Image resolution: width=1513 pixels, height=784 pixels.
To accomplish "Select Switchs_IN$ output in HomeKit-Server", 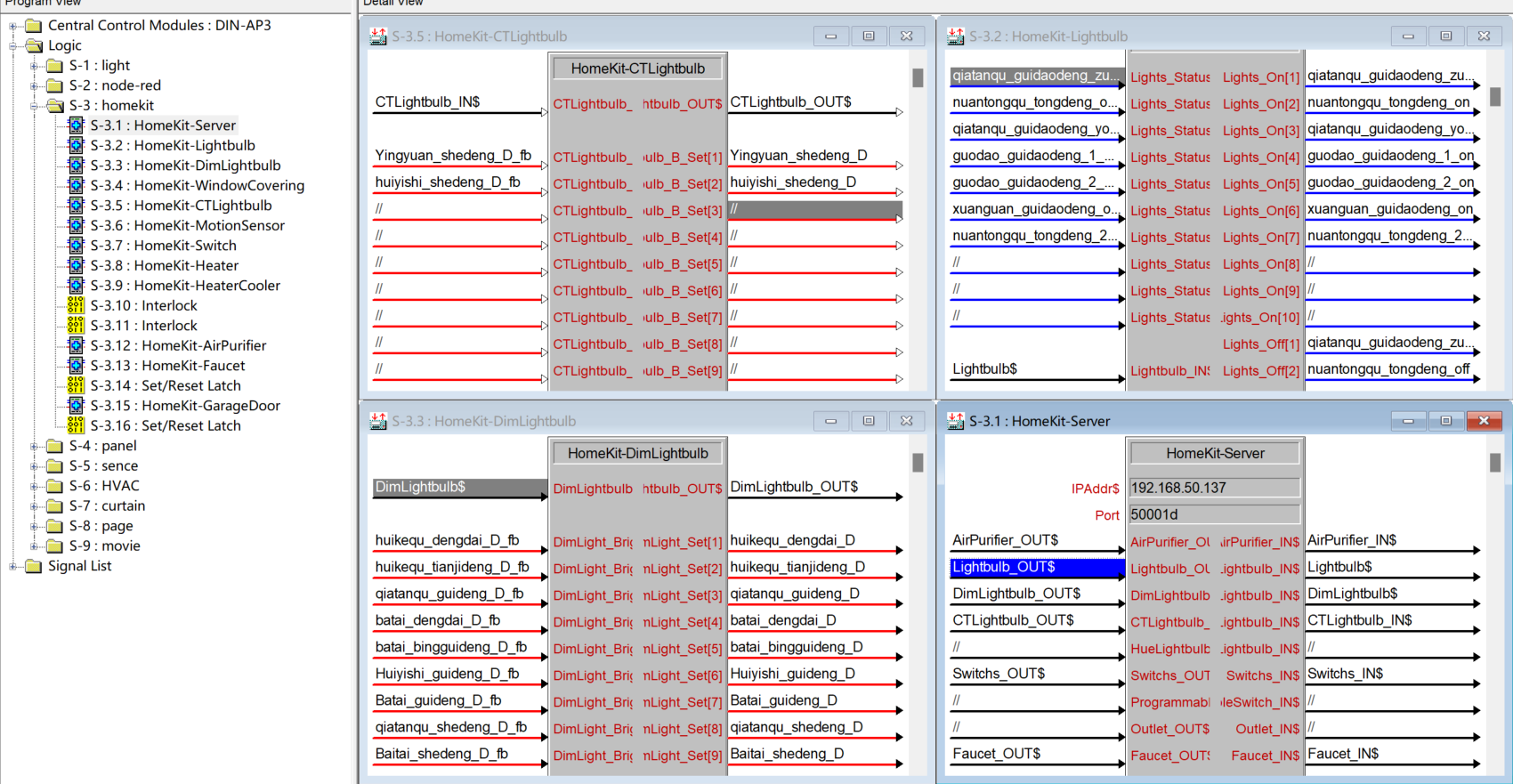I will (1346, 674).
